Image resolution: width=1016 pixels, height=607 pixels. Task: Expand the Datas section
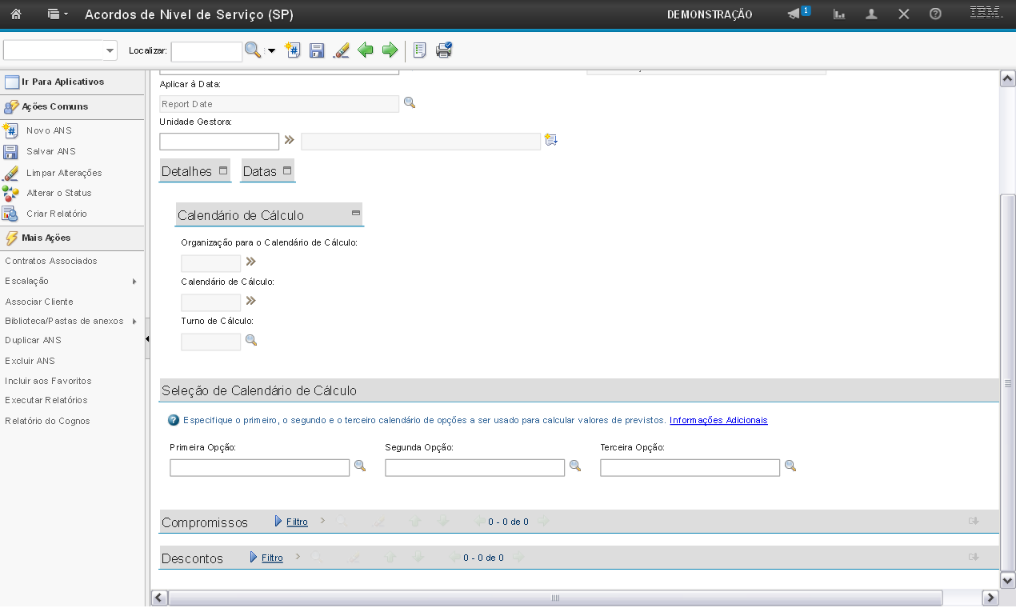pos(287,171)
